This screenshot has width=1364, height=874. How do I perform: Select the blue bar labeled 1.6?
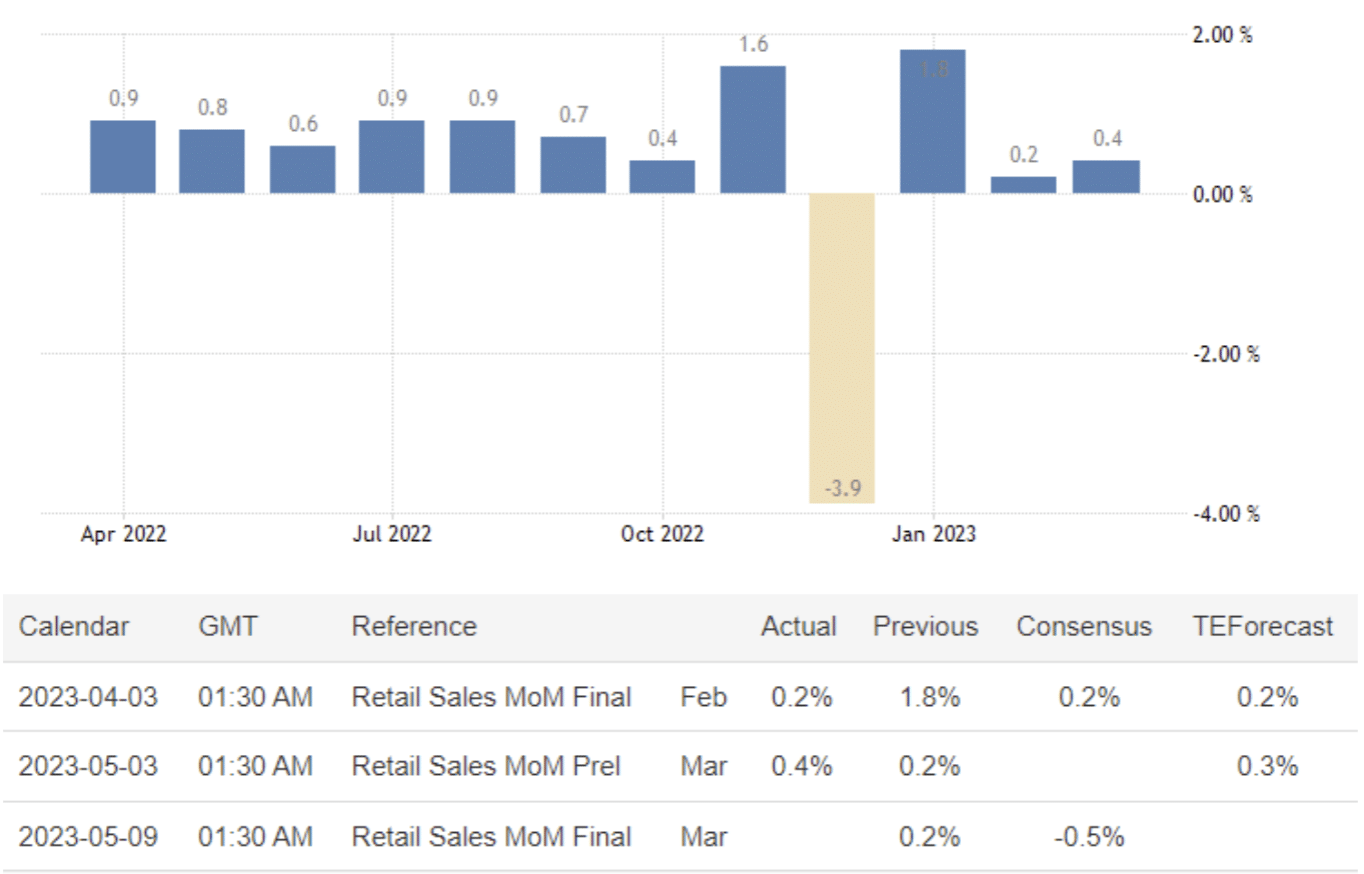coord(753,130)
